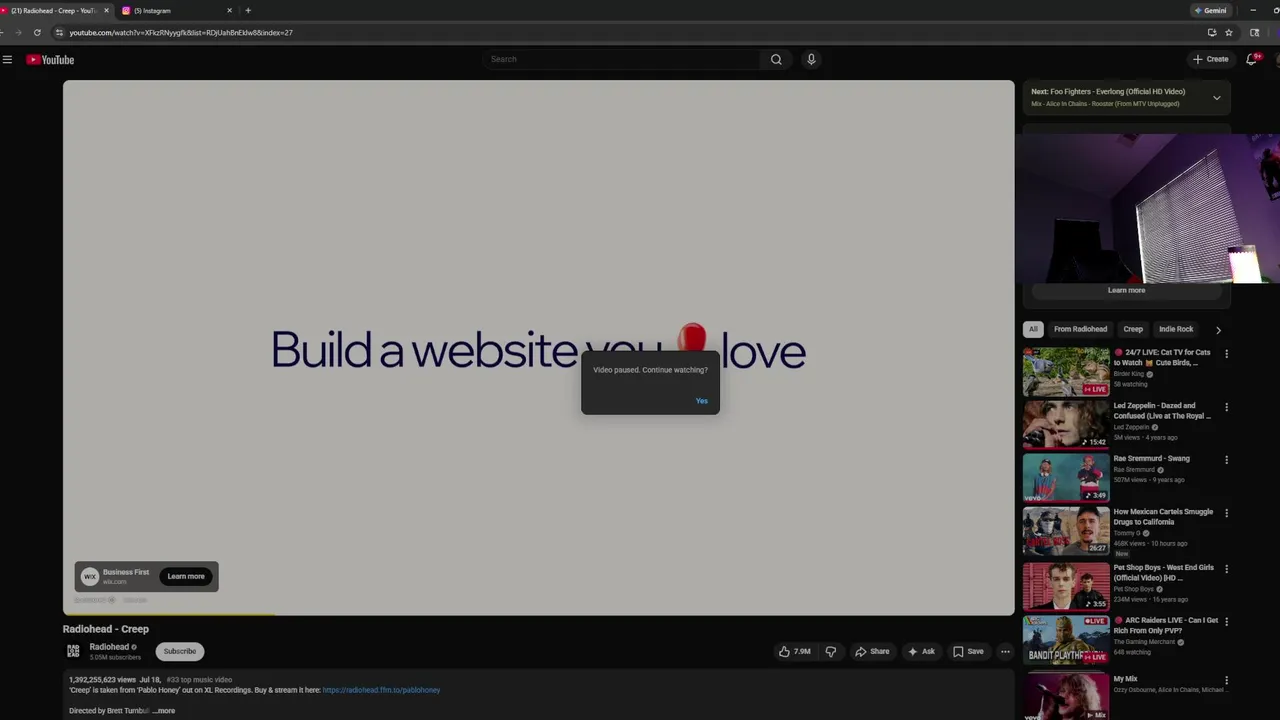This screenshot has height=720, width=1280.
Task: Open Rae Sremmurd - Swang thumbnail
Action: click(1066, 477)
